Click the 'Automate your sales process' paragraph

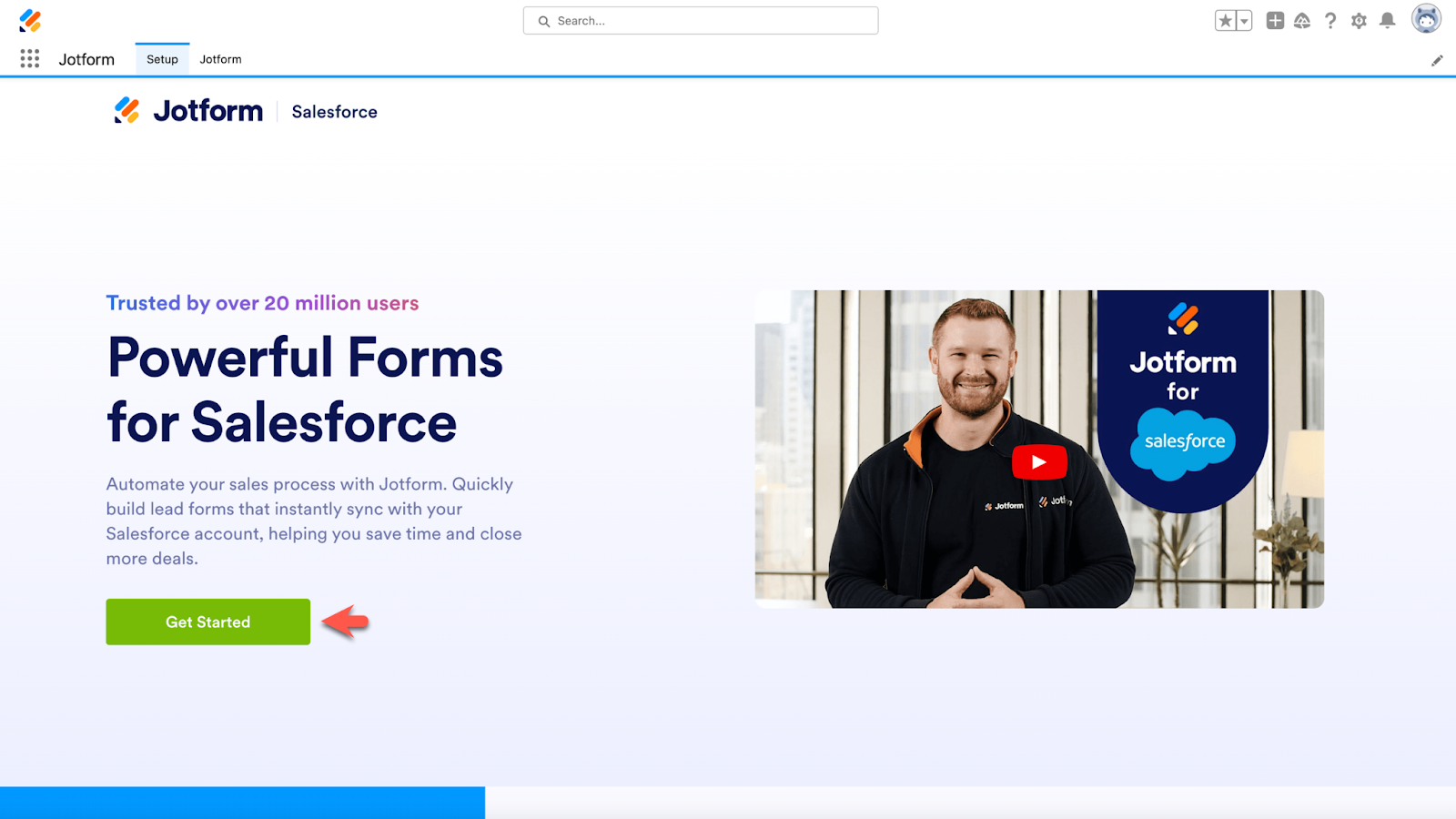(314, 521)
